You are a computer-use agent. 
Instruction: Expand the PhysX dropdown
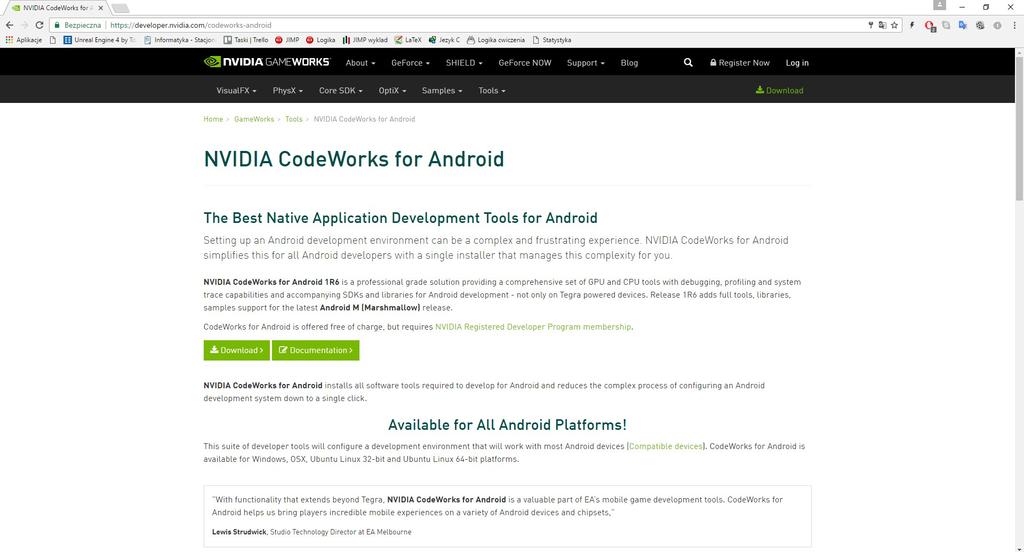tap(288, 91)
